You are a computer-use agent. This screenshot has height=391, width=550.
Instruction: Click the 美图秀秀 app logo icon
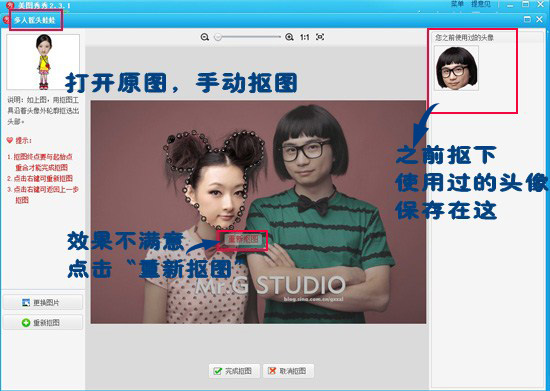click(x=10, y=5)
